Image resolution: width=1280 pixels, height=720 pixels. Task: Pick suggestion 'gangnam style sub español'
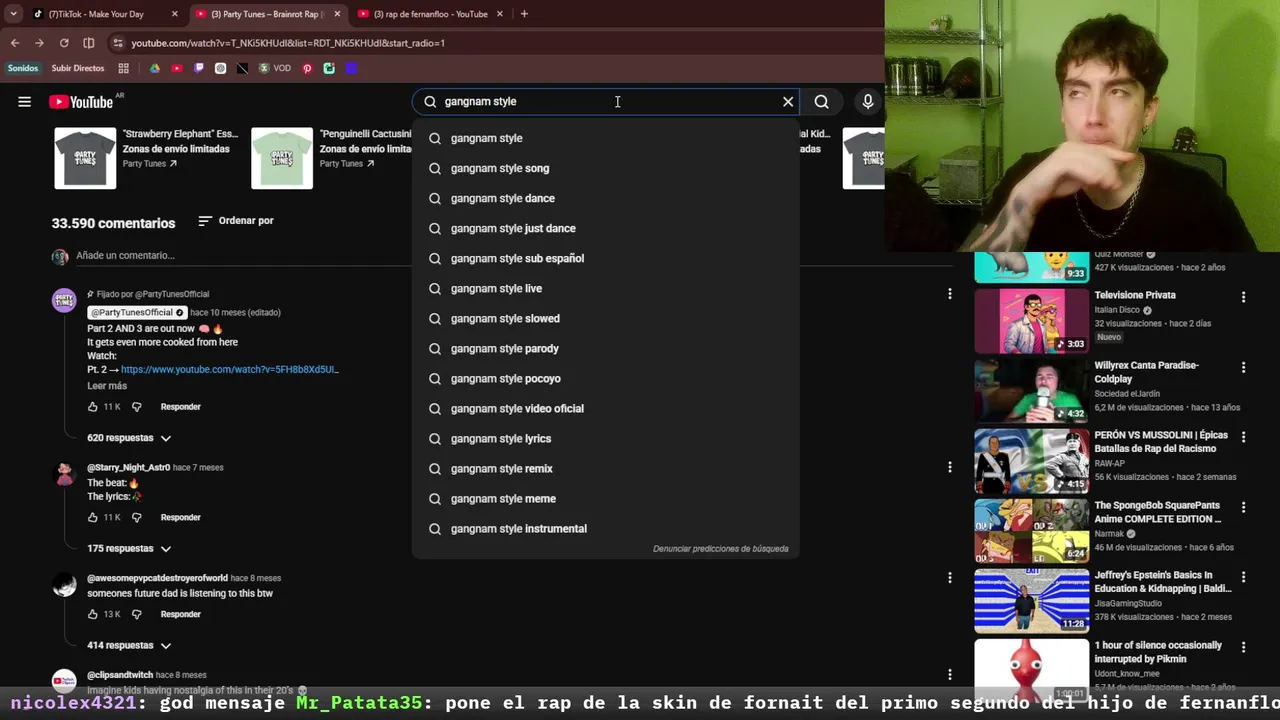(605, 258)
